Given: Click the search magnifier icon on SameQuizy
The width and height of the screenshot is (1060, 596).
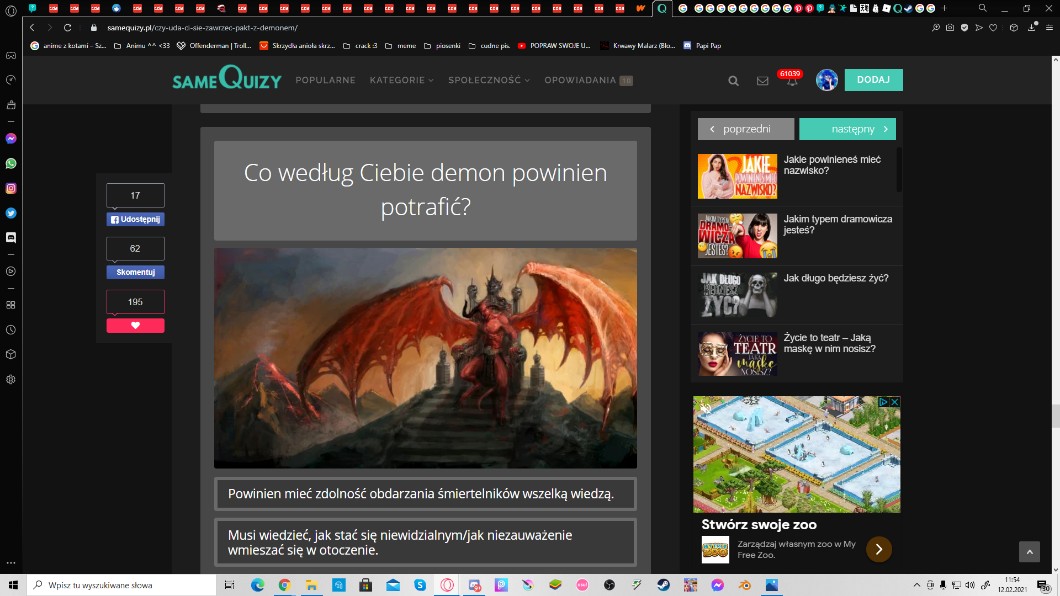Looking at the screenshot, I should coord(733,81).
